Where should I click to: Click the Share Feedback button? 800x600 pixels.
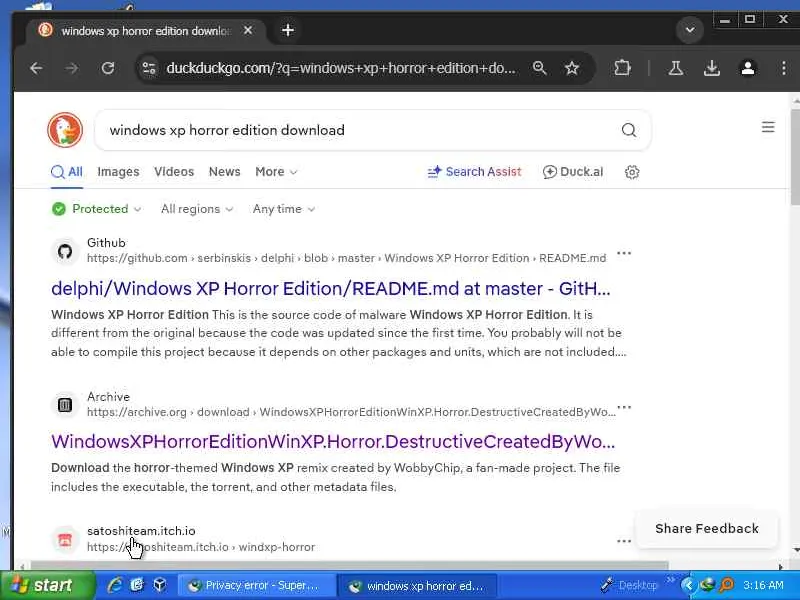click(x=707, y=529)
